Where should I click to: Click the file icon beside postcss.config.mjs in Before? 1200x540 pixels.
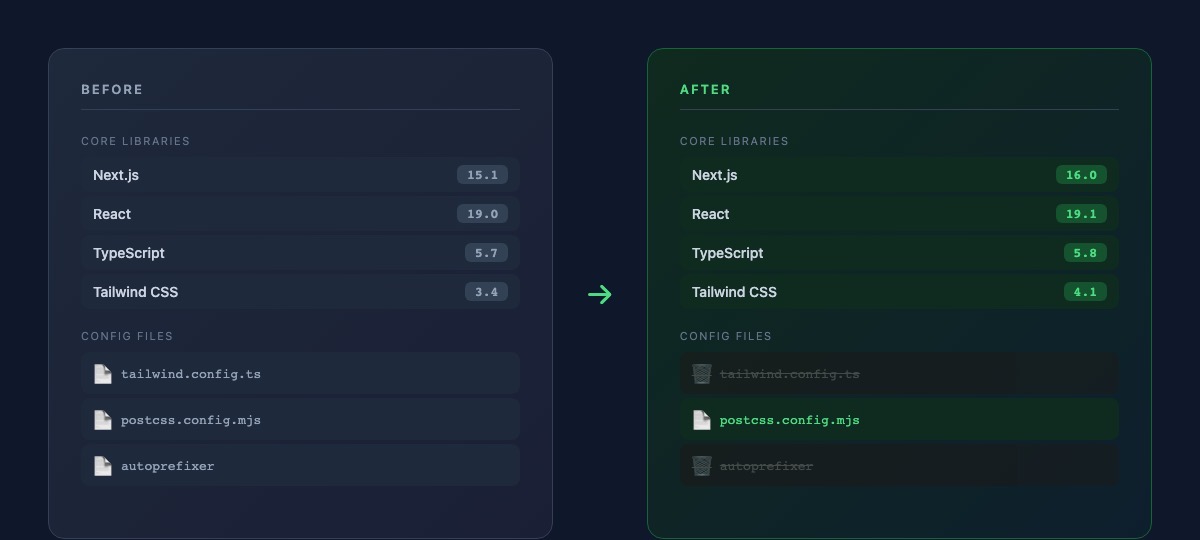[x=102, y=420]
